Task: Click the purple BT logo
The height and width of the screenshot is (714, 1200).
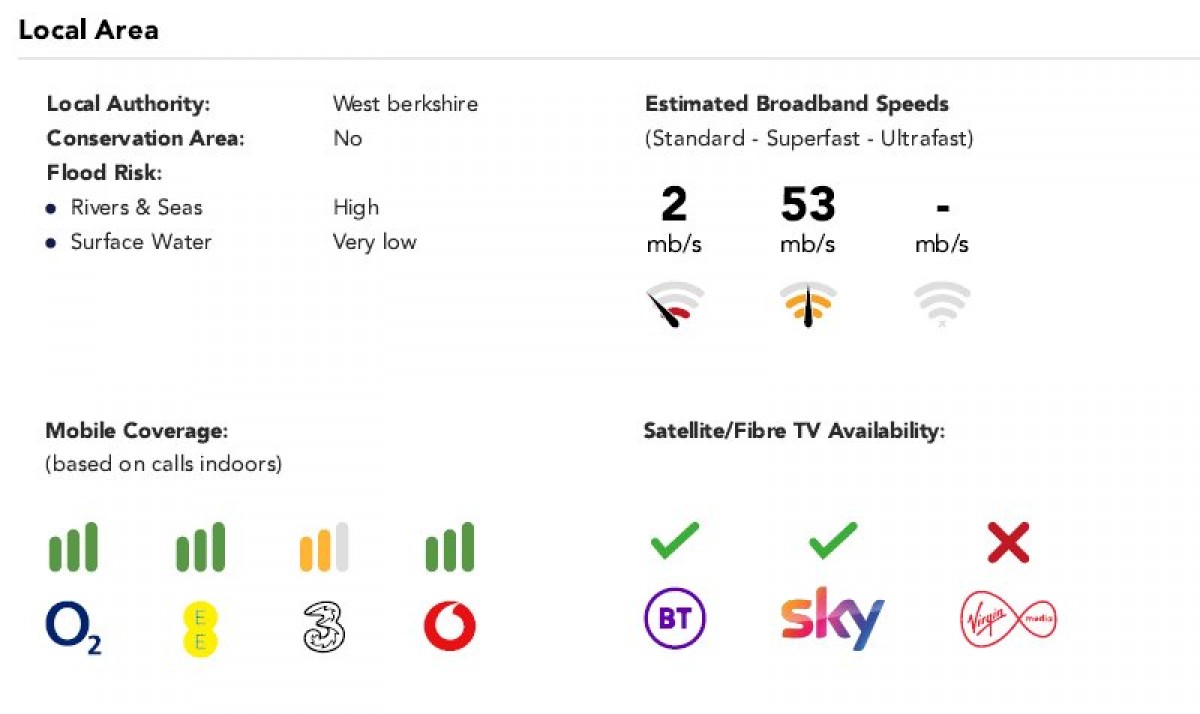Action: (675, 618)
